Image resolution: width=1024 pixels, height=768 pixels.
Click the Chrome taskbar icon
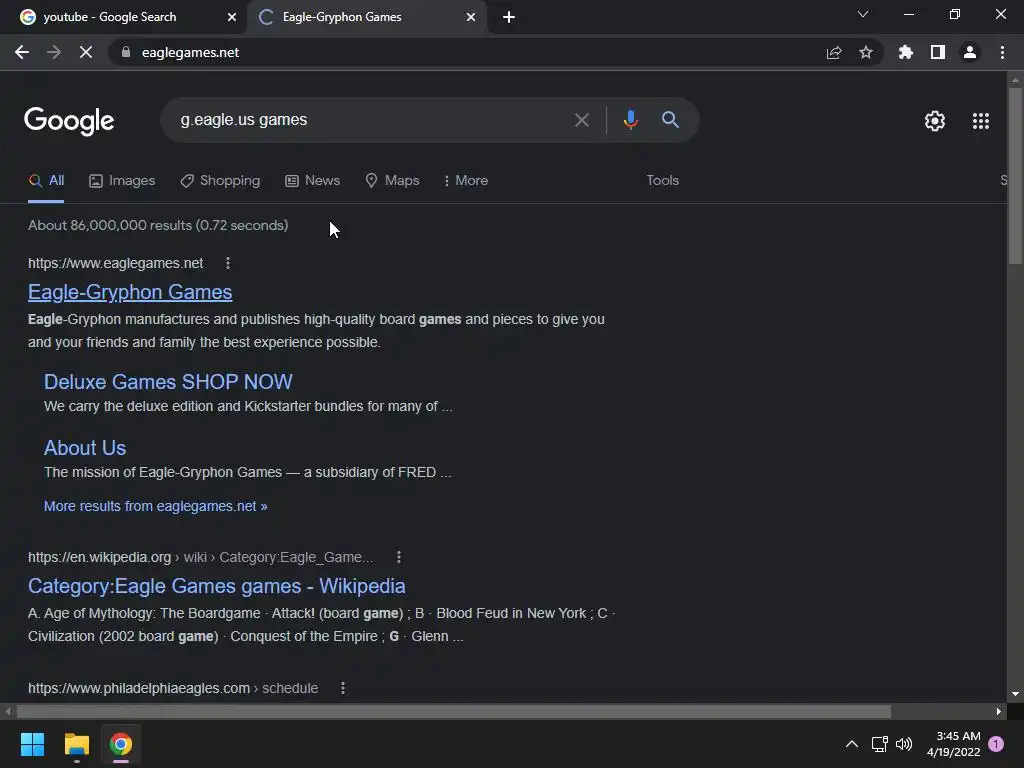point(121,744)
